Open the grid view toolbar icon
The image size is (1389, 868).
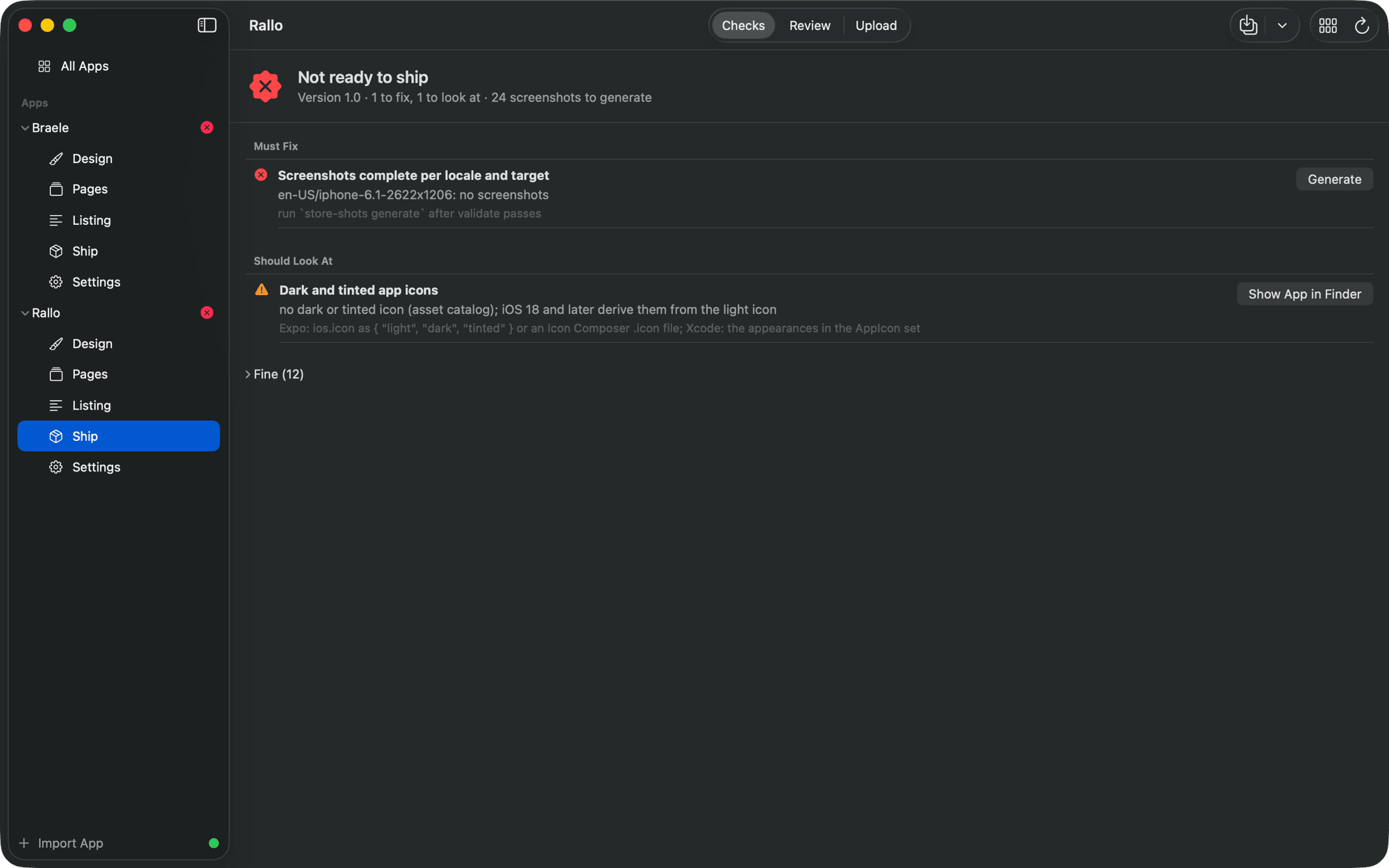1328,26
